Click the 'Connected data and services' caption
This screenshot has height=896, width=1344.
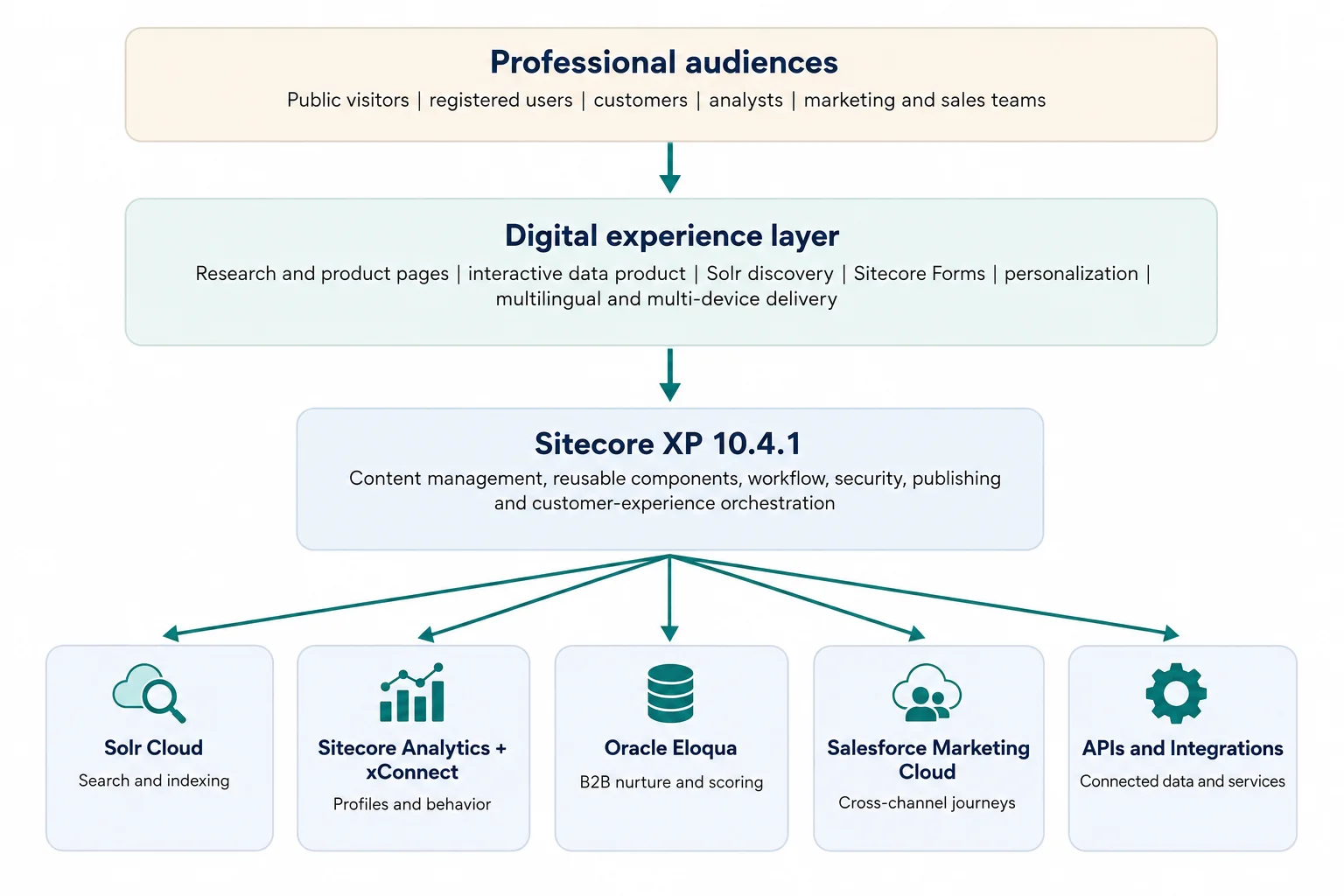tap(1183, 781)
